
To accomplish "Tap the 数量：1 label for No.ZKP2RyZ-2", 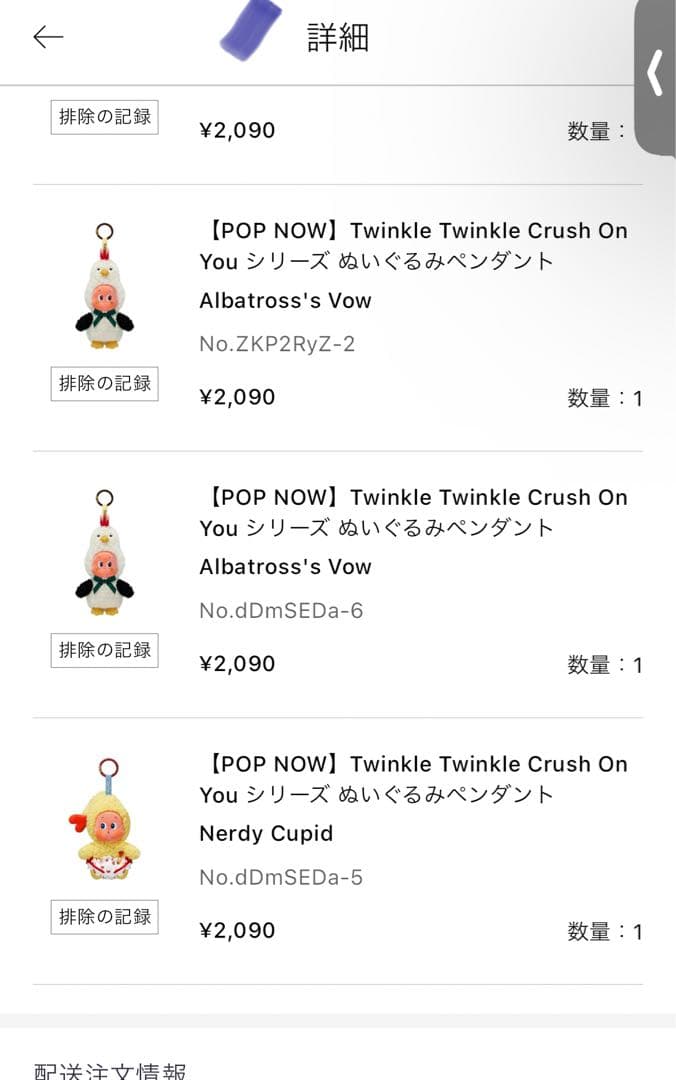I will (x=605, y=398).
